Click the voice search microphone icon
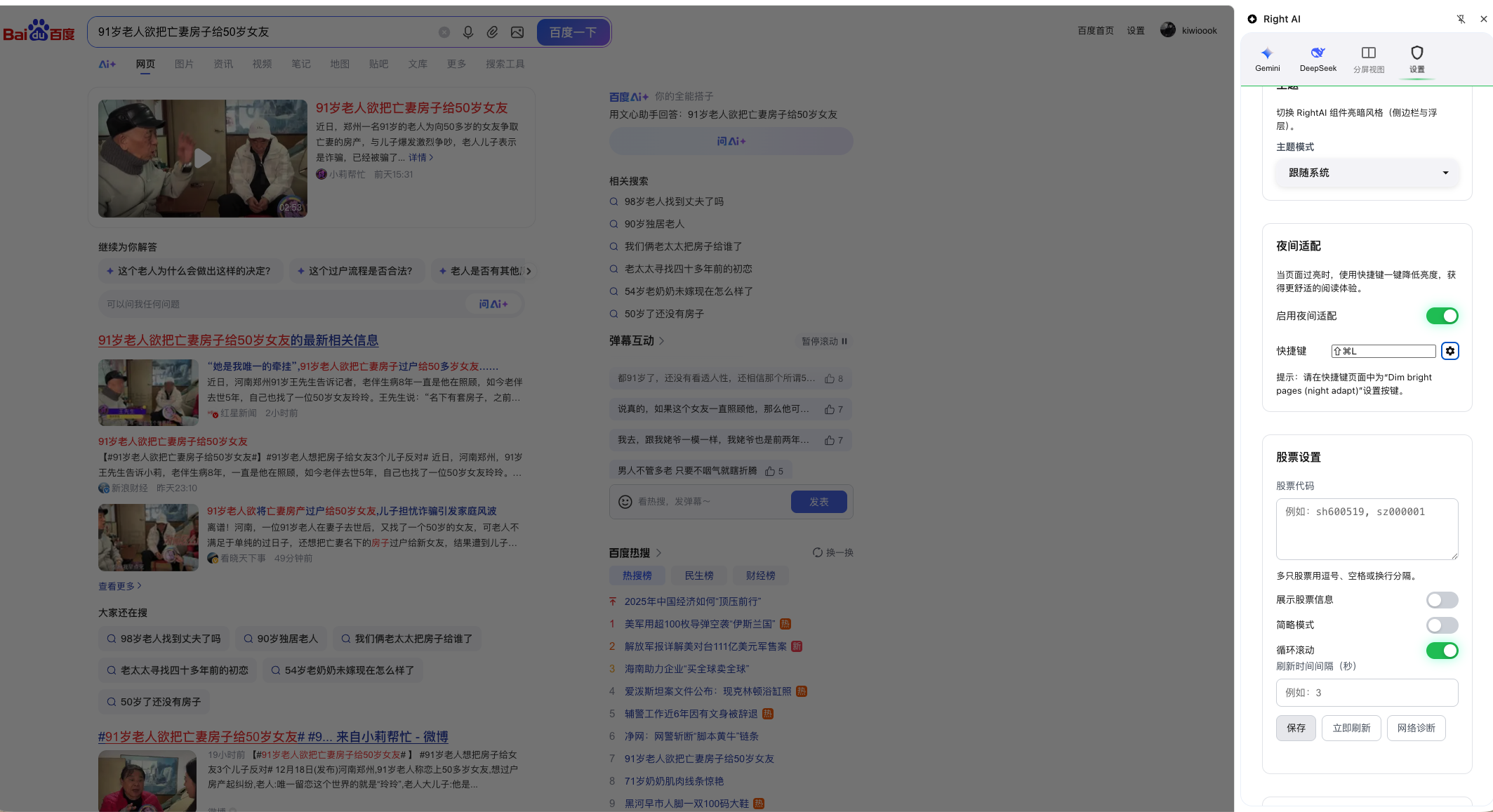 click(x=468, y=32)
